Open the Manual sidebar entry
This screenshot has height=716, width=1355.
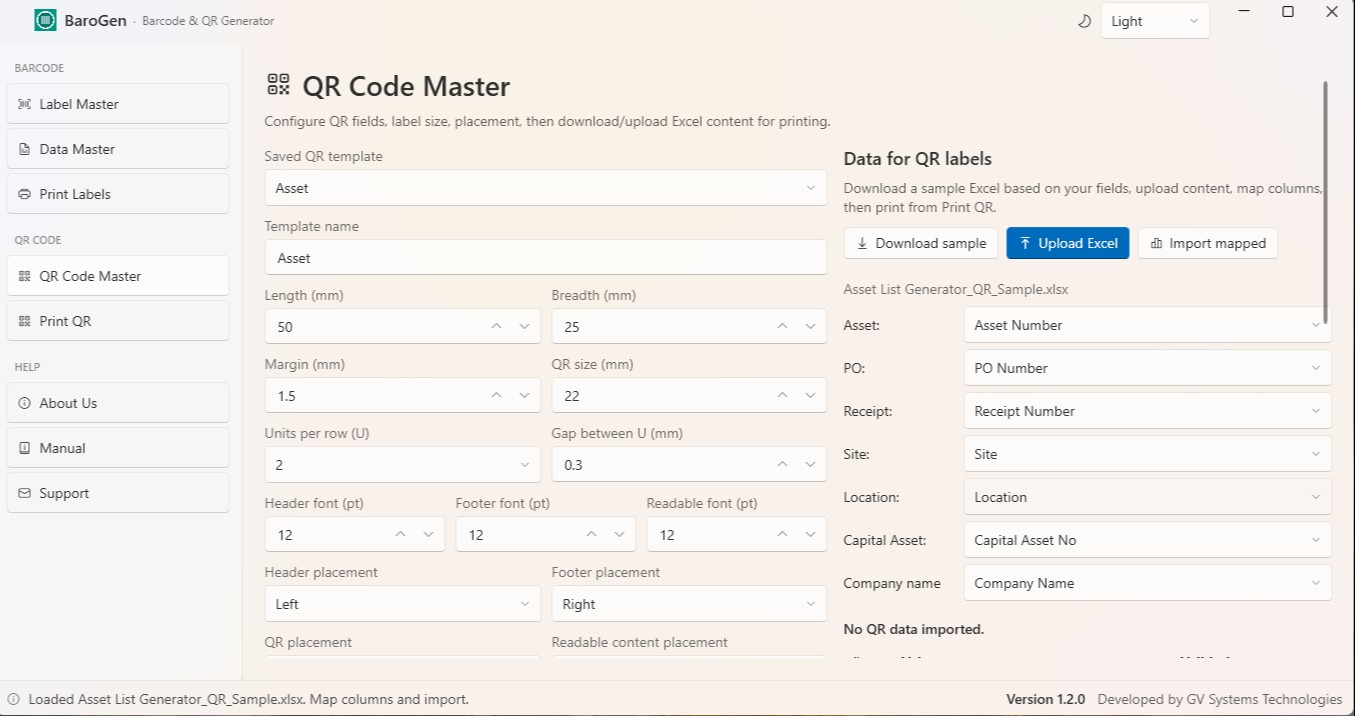click(x=118, y=448)
